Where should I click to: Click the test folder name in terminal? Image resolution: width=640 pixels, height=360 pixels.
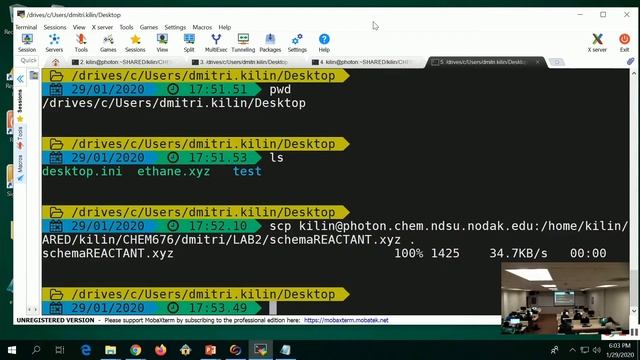pos(247,171)
